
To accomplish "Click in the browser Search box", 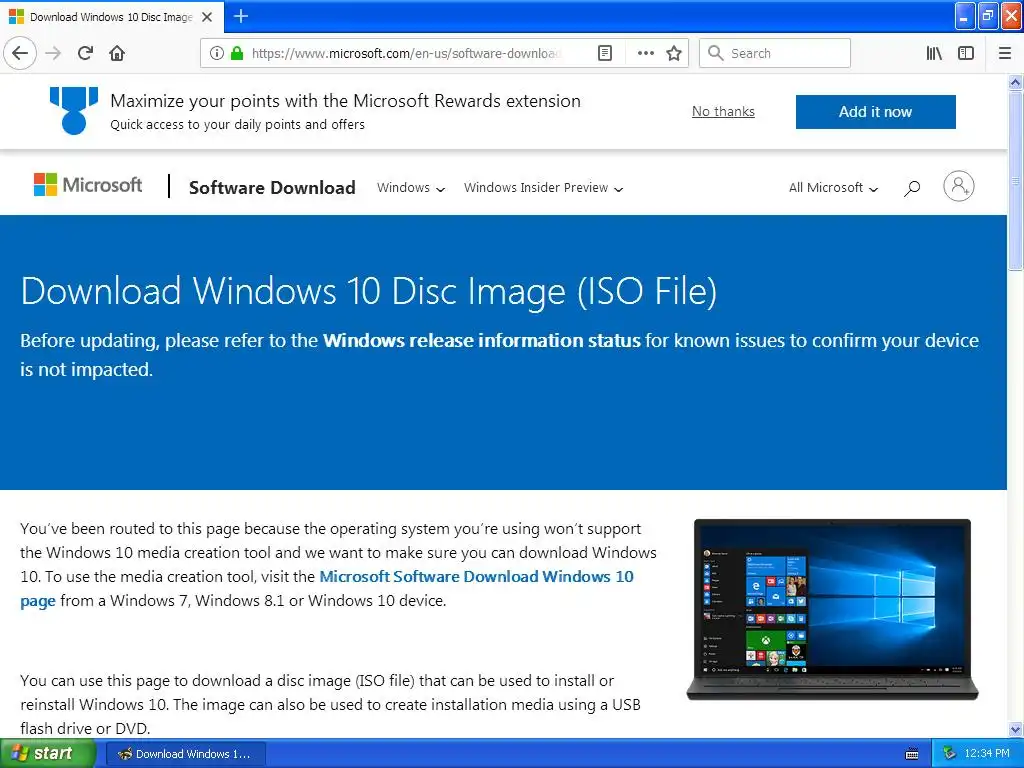I will [x=775, y=53].
